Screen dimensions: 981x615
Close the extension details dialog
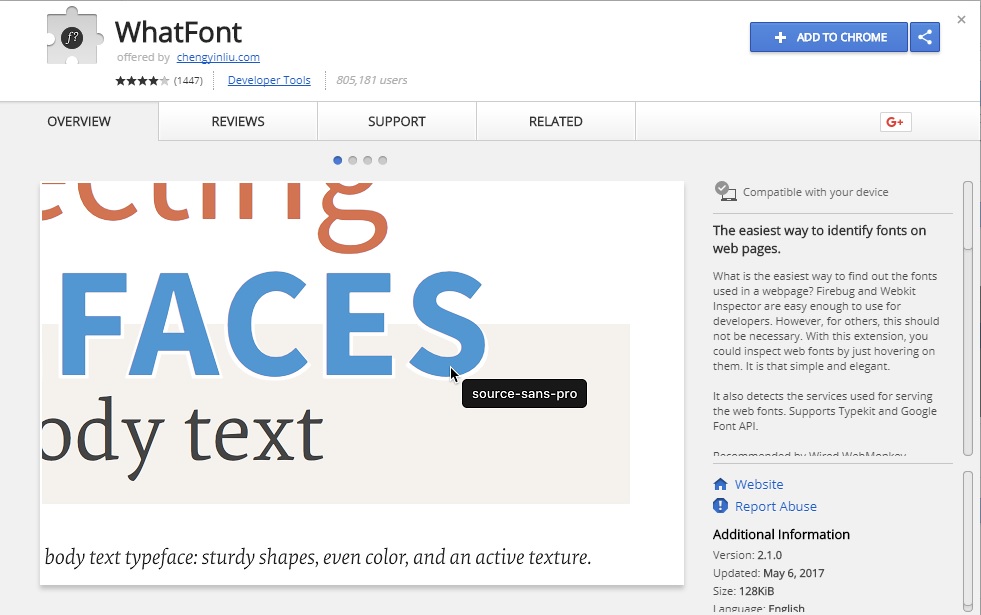[x=962, y=20]
